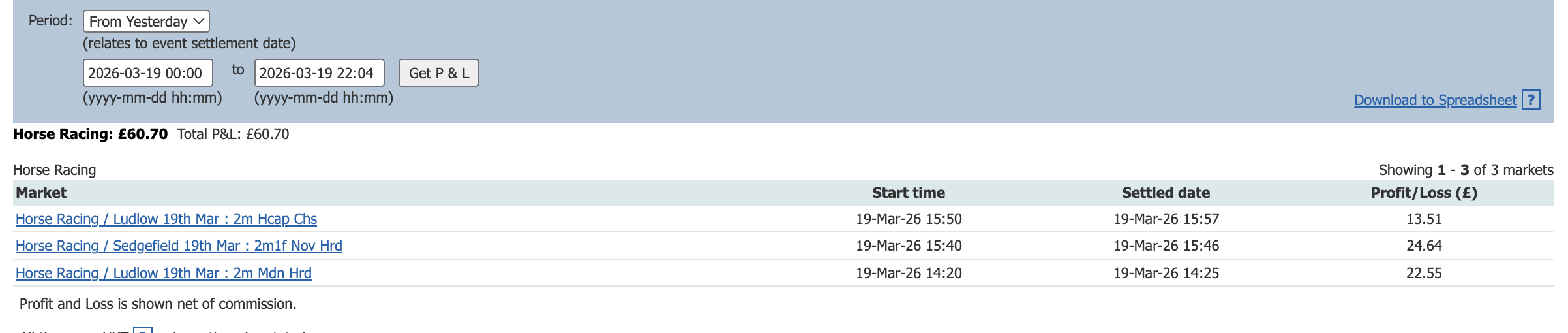Click the start date field showing 2026-03-19 00:00
Image resolution: width=1568 pixels, height=333 pixels.
click(148, 73)
